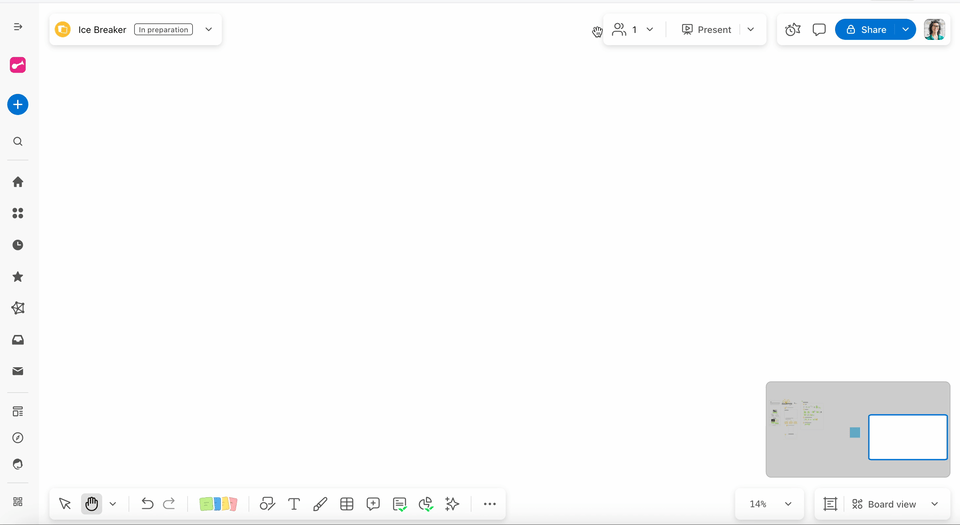Insert a table
The image size is (960, 525).
(347, 504)
